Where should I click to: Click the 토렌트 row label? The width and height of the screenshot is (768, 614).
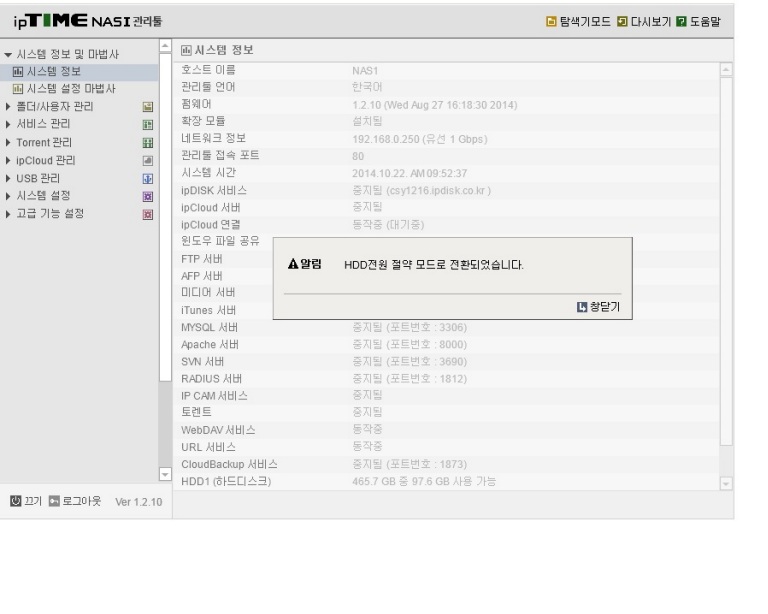pos(196,412)
